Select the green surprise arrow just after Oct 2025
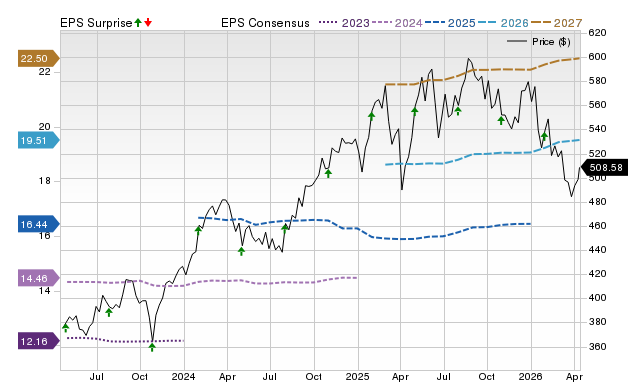This screenshot has height=382, width=640. (501, 120)
